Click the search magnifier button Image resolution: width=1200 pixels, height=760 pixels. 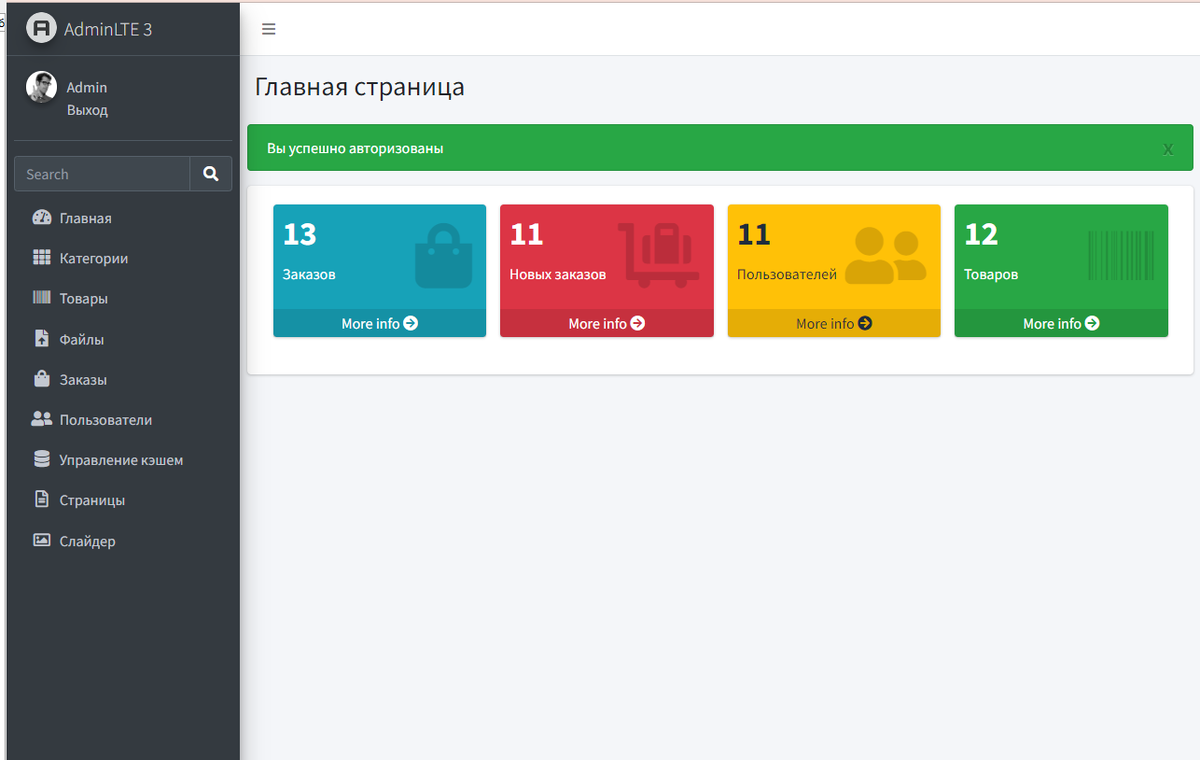[x=210, y=173]
